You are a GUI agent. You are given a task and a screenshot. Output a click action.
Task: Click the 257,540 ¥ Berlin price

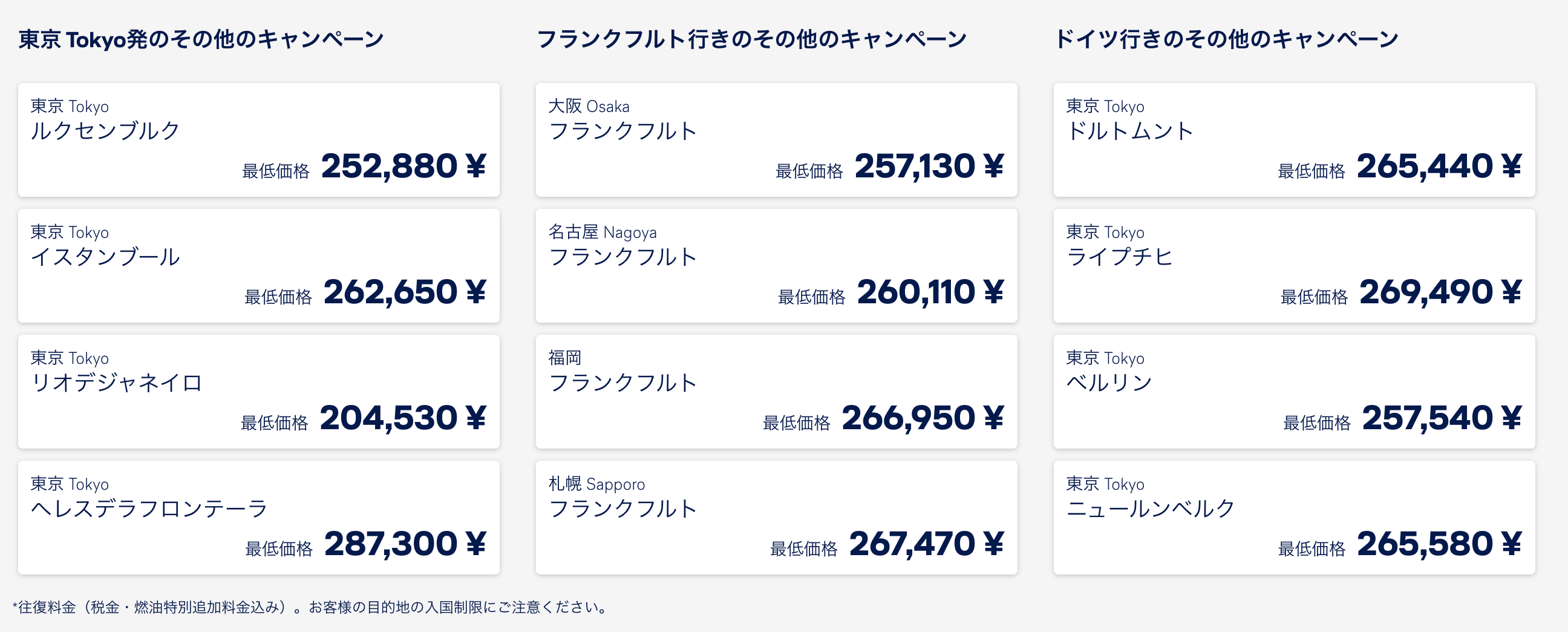(x=1442, y=418)
